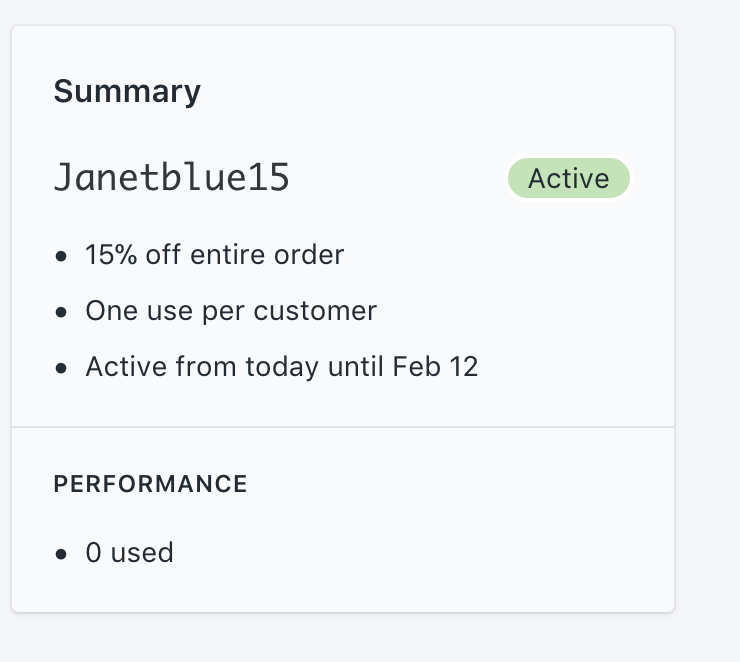Image resolution: width=740 pixels, height=662 pixels.
Task: Click the divider line above PERFORMANCE
Action: pos(343,427)
